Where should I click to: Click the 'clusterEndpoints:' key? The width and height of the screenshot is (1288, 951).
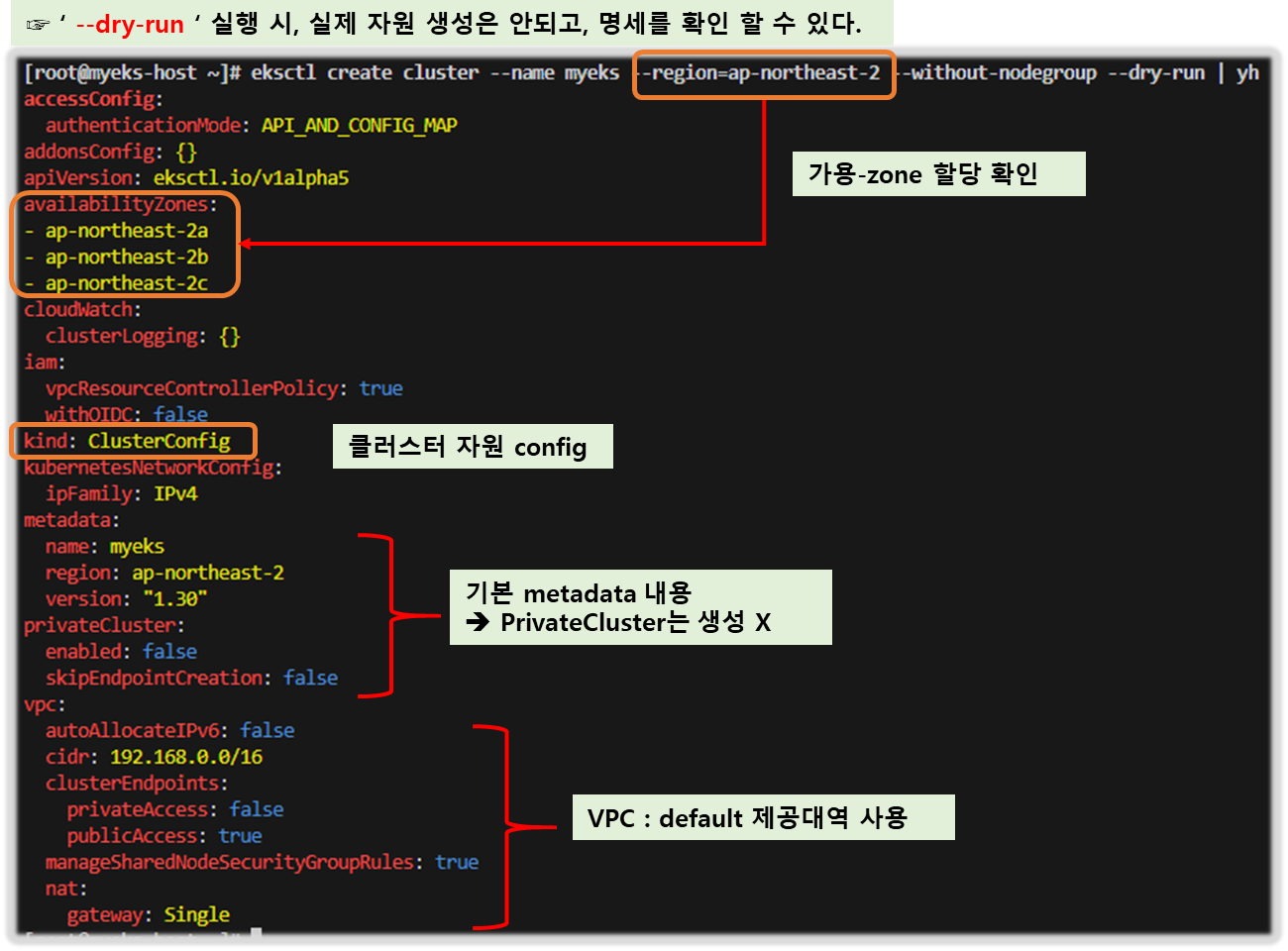point(137,783)
